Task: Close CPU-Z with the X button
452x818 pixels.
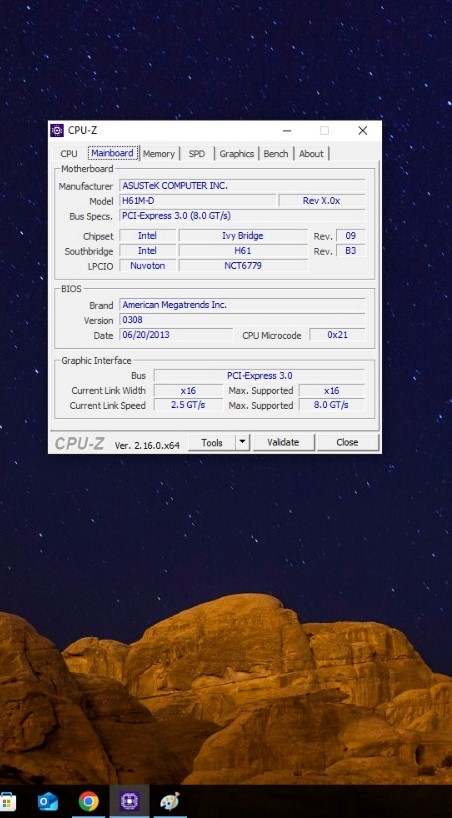Action: [363, 130]
